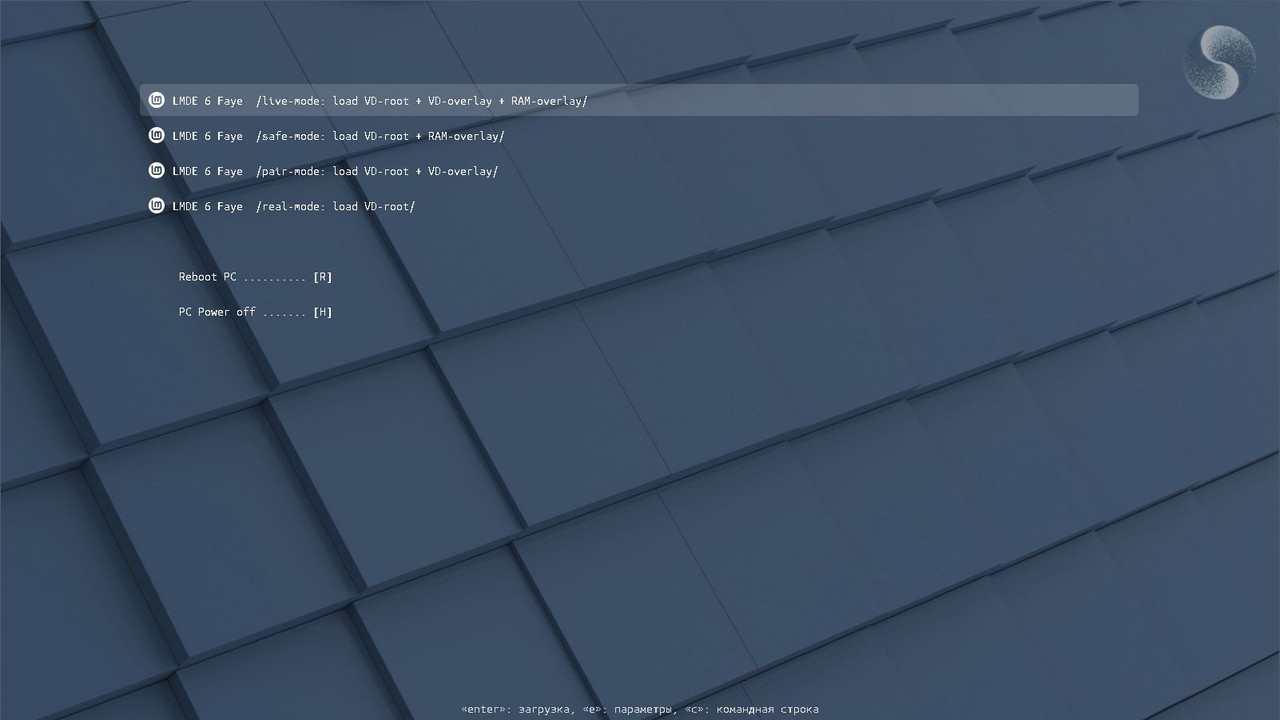This screenshot has width=1280, height=720.
Task: Select the LMDE 6 Faye live-mode boot entry
Action: coord(639,100)
